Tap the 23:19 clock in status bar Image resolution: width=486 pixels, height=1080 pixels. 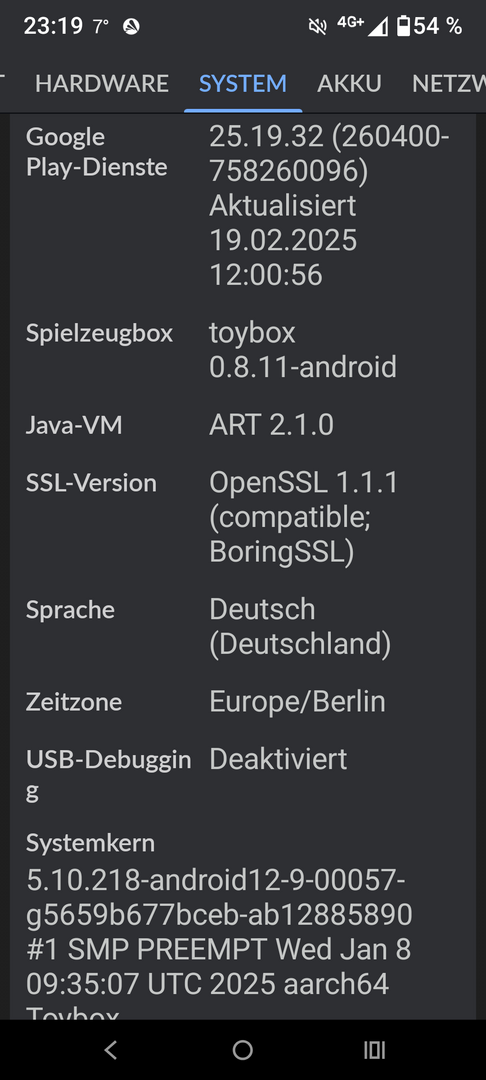pos(53,26)
